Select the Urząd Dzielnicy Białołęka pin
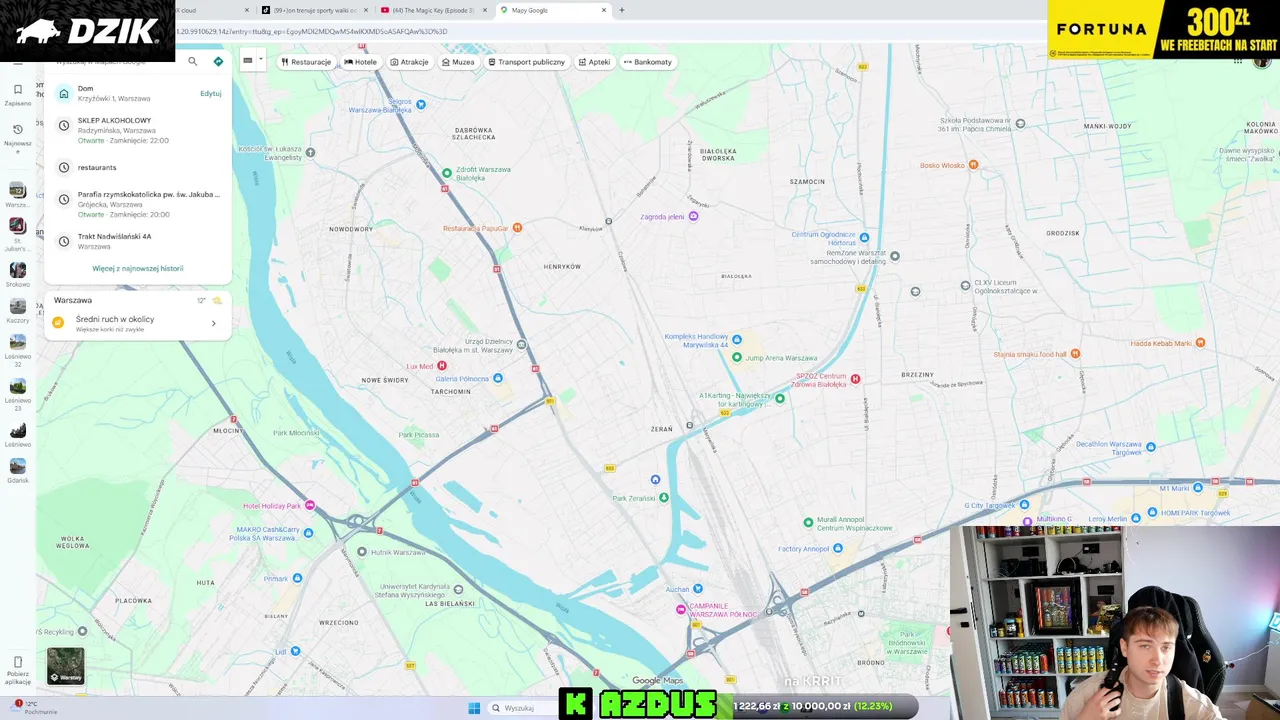The image size is (1280, 720). (522, 345)
